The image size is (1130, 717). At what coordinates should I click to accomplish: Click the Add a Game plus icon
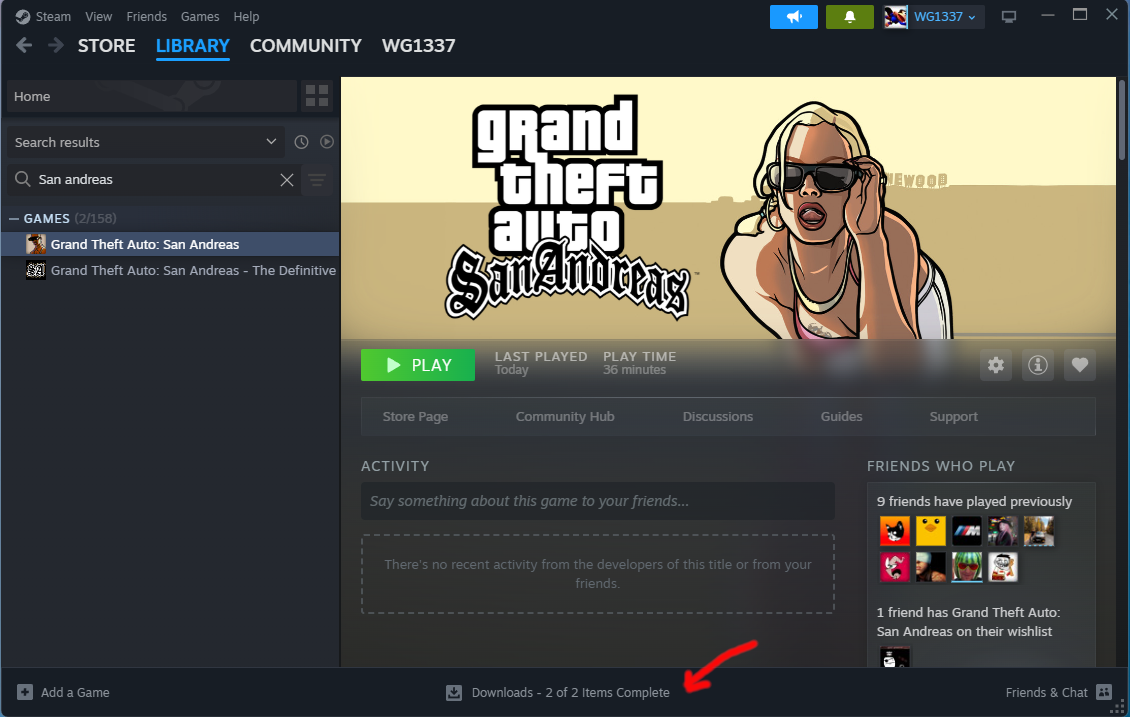click(25, 692)
